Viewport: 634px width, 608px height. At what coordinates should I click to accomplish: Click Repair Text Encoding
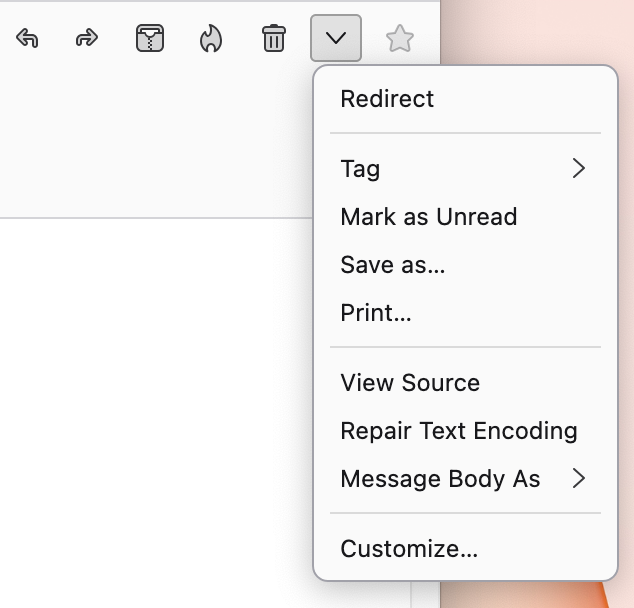pos(465,431)
